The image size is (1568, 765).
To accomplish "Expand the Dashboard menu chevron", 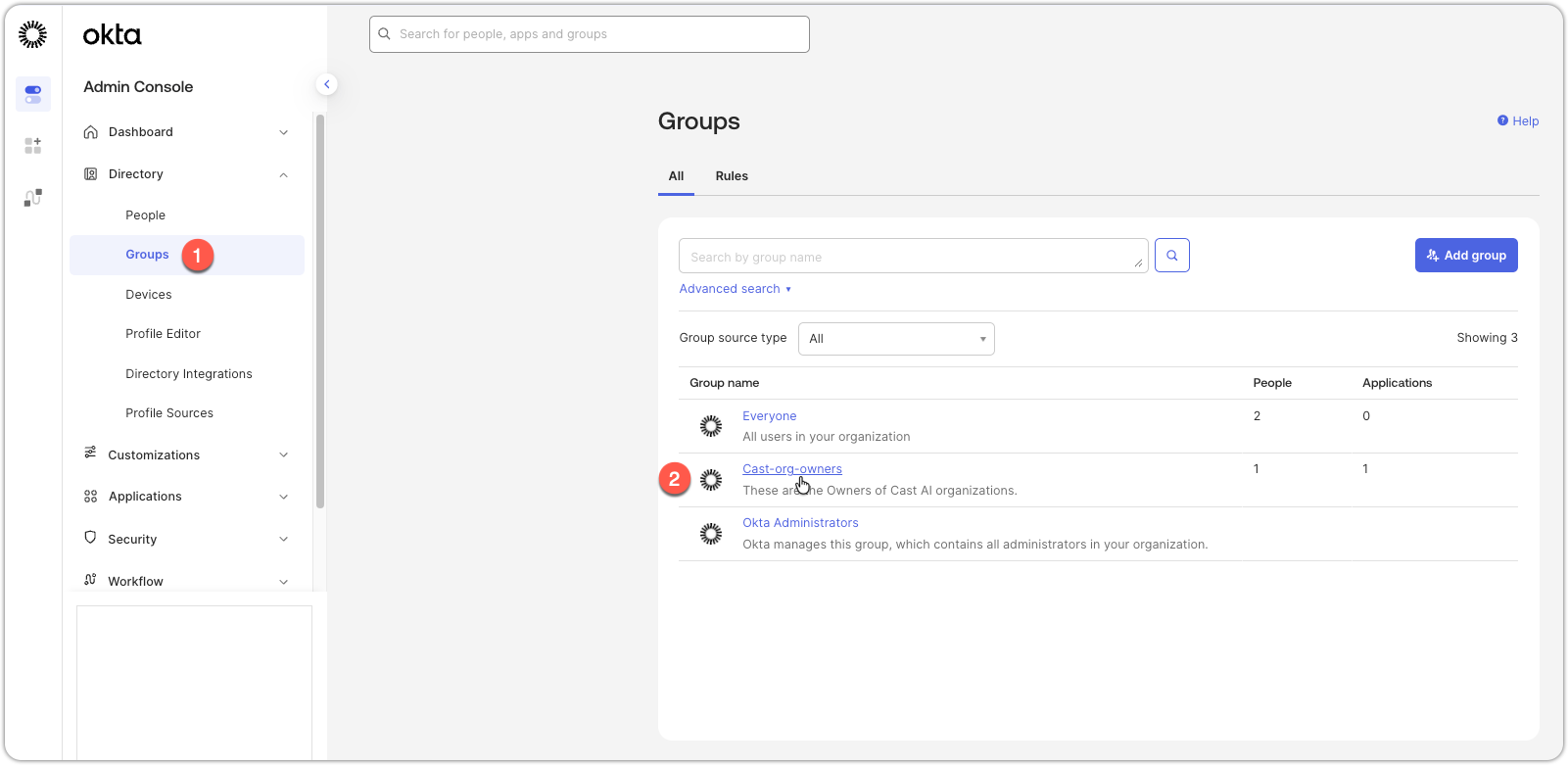I will (x=284, y=132).
